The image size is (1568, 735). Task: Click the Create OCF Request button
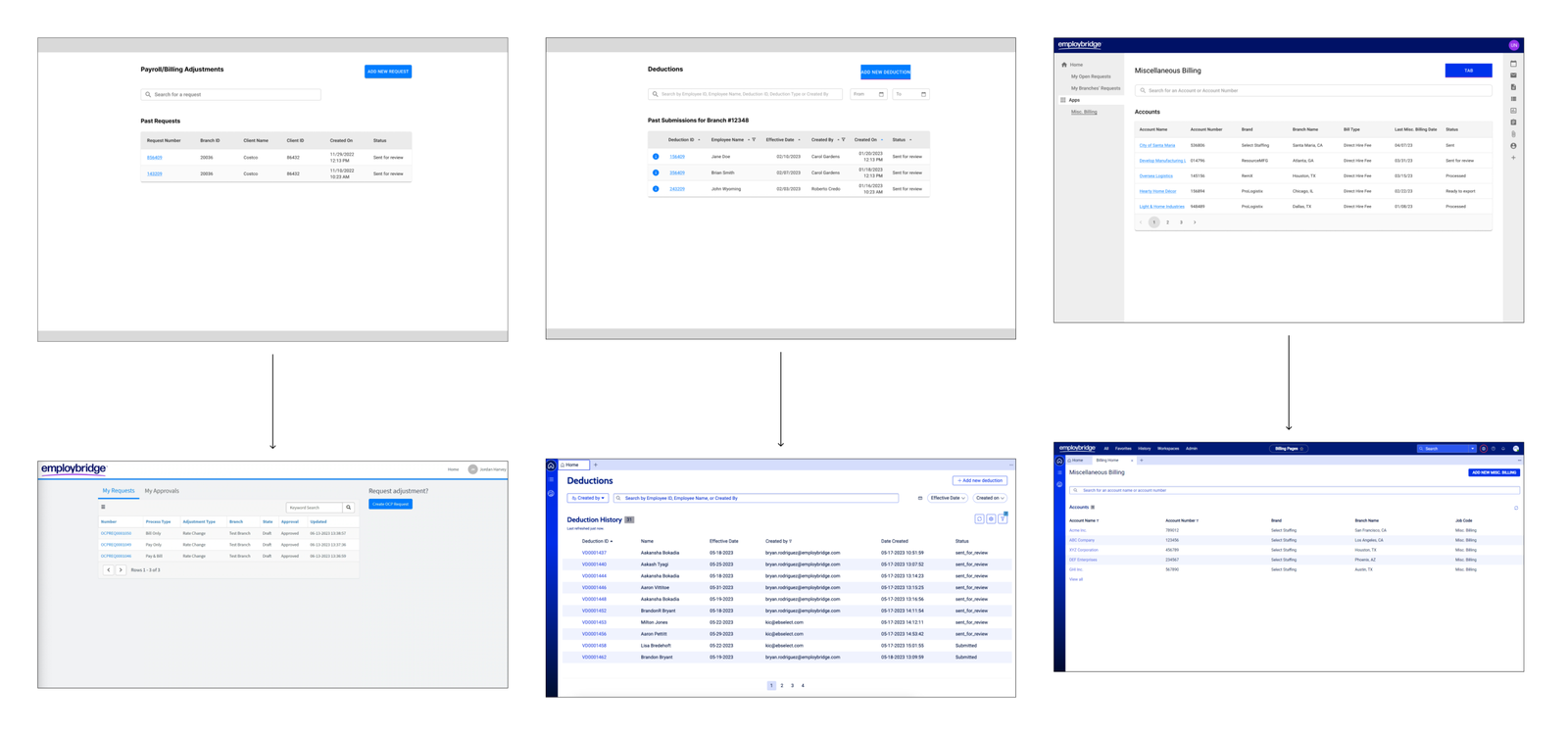click(x=390, y=504)
